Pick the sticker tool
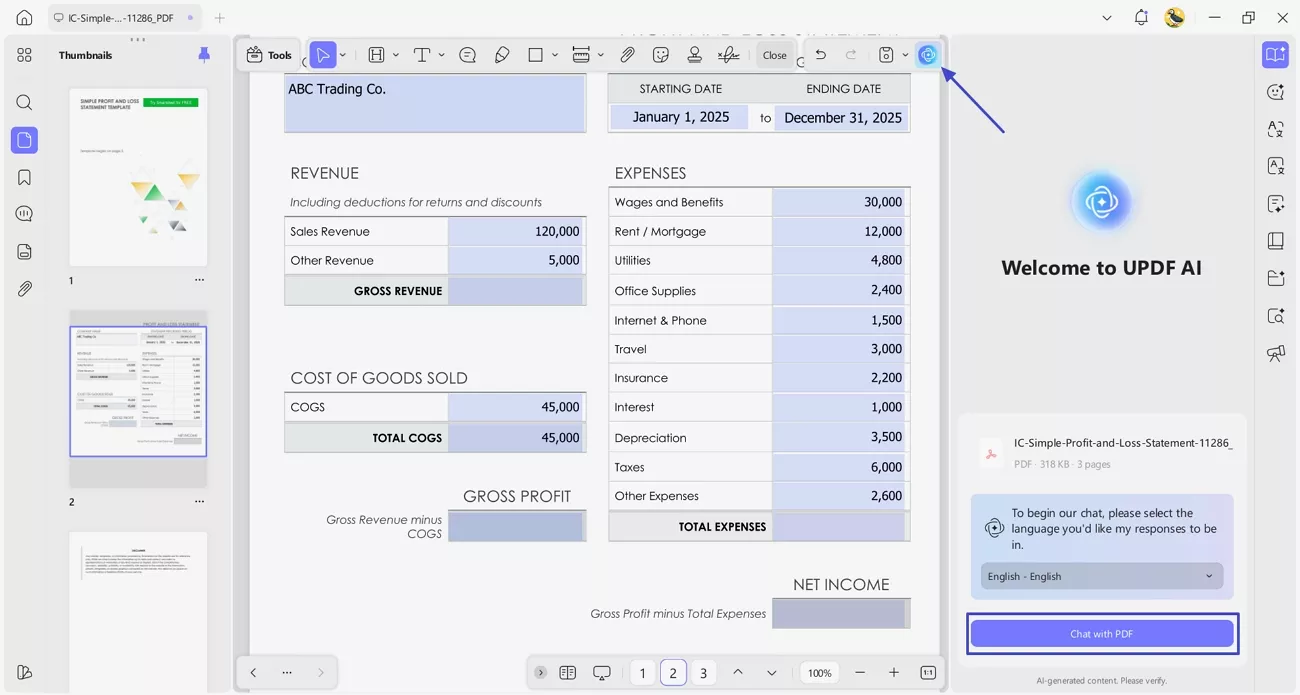The width and height of the screenshot is (1300, 695). pyautogui.click(x=660, y=55)
